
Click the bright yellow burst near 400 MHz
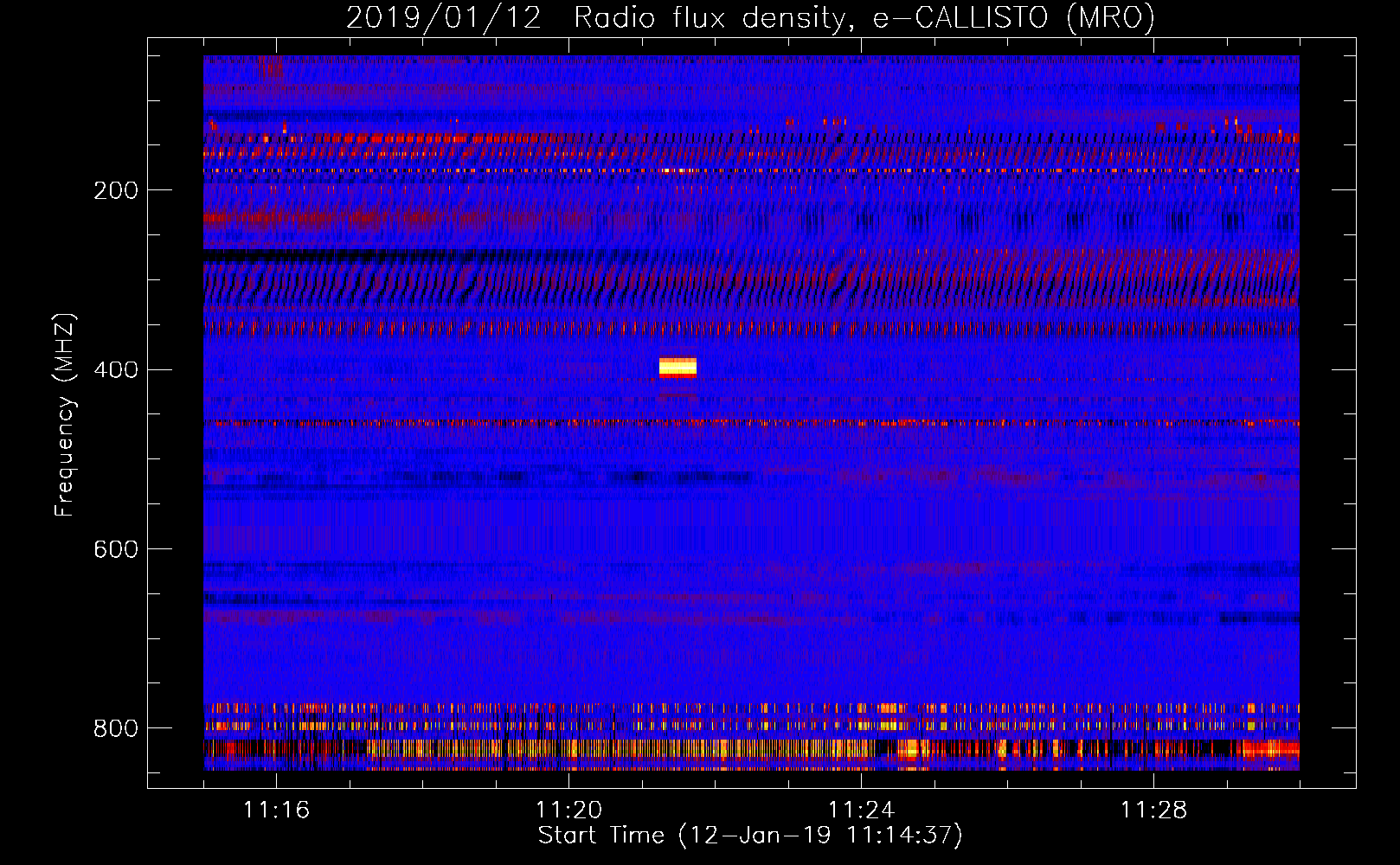click(678, 368)
